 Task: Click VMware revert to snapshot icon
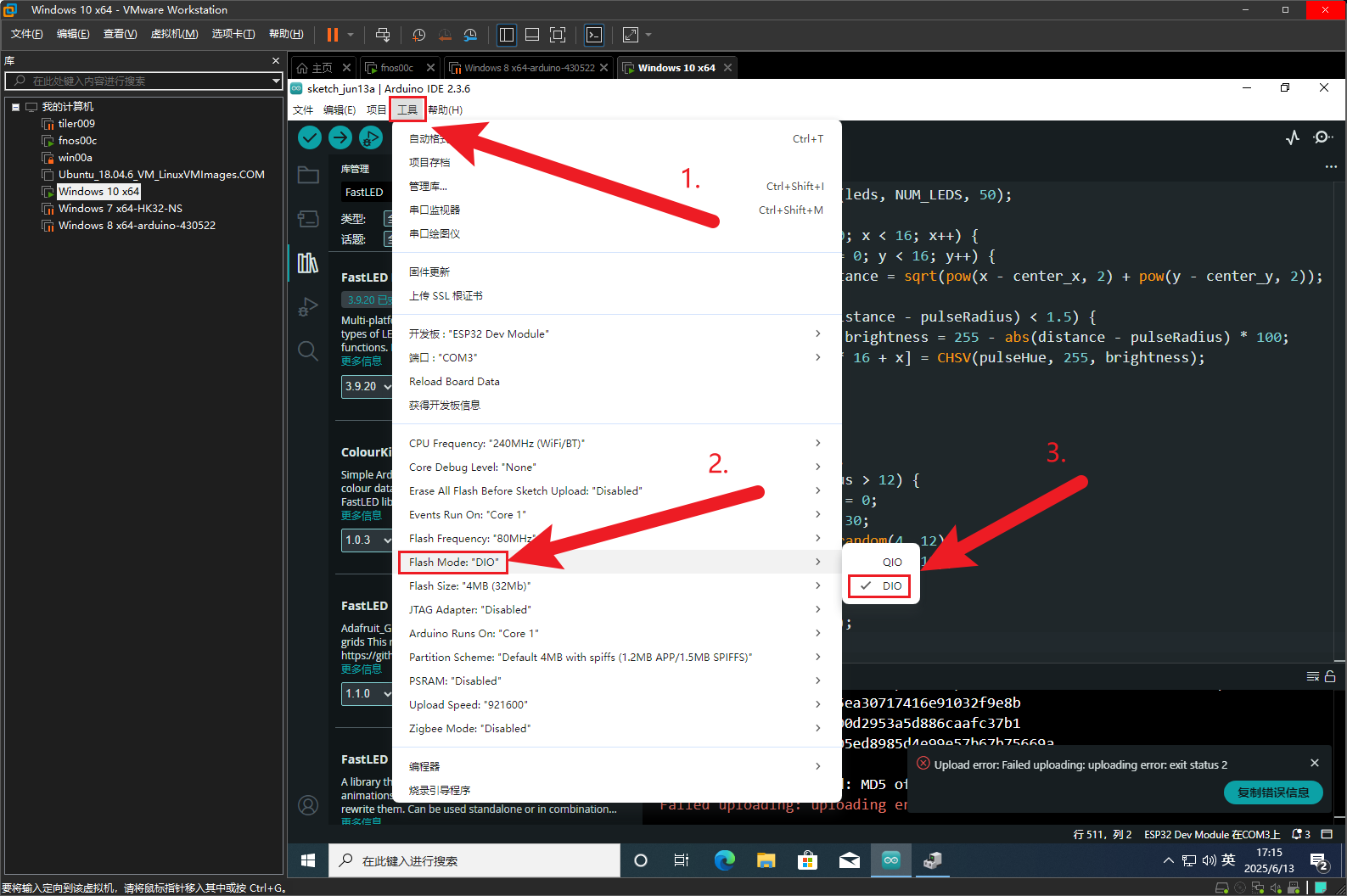pos(445,35)
